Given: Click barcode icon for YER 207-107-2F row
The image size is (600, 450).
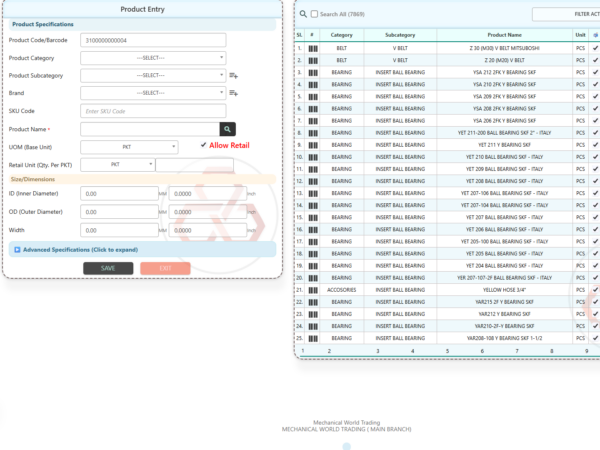Looking at the screenshot, I should (313, 278).
